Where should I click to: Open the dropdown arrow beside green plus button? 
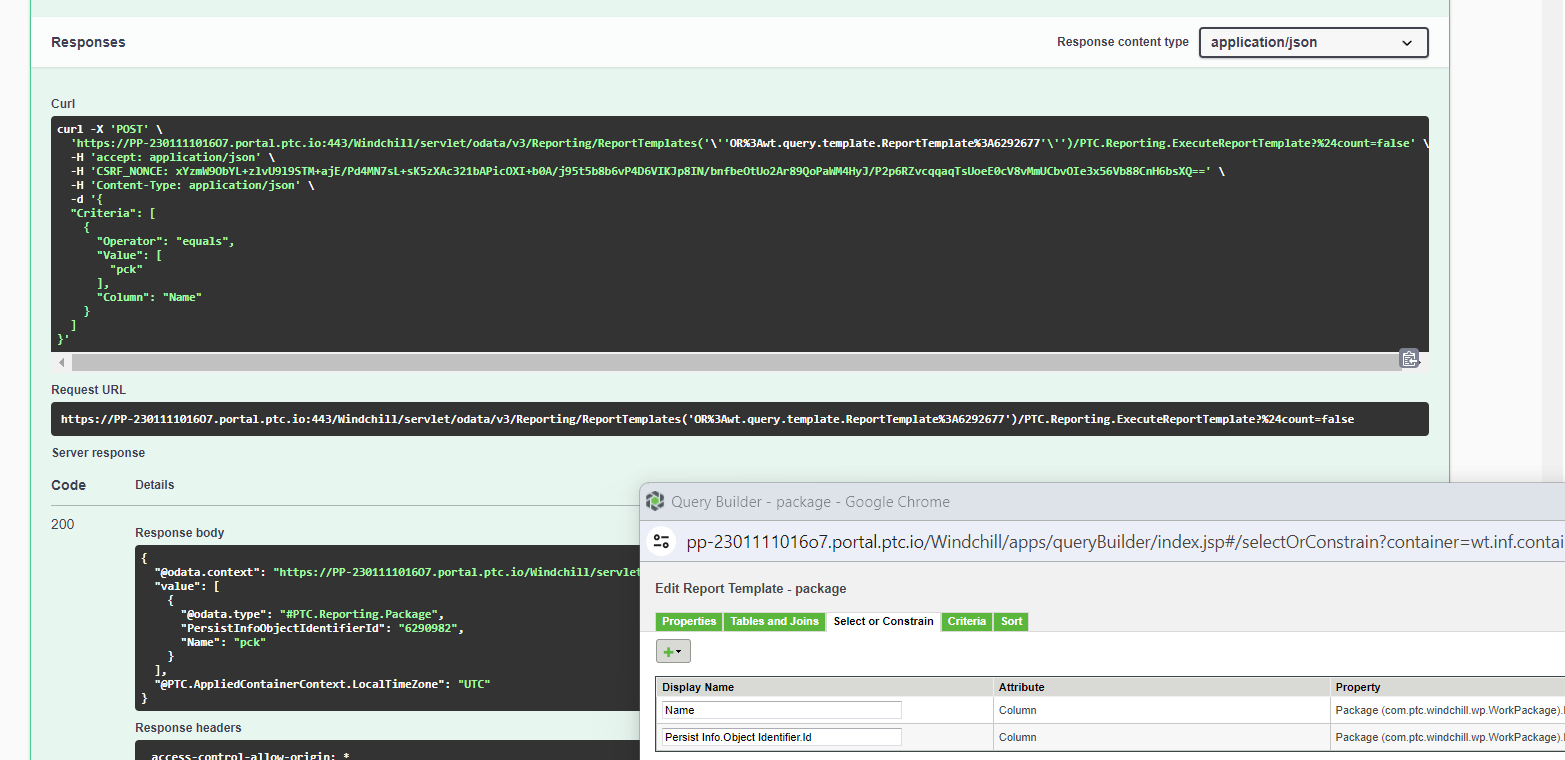(x=680, y=650)
